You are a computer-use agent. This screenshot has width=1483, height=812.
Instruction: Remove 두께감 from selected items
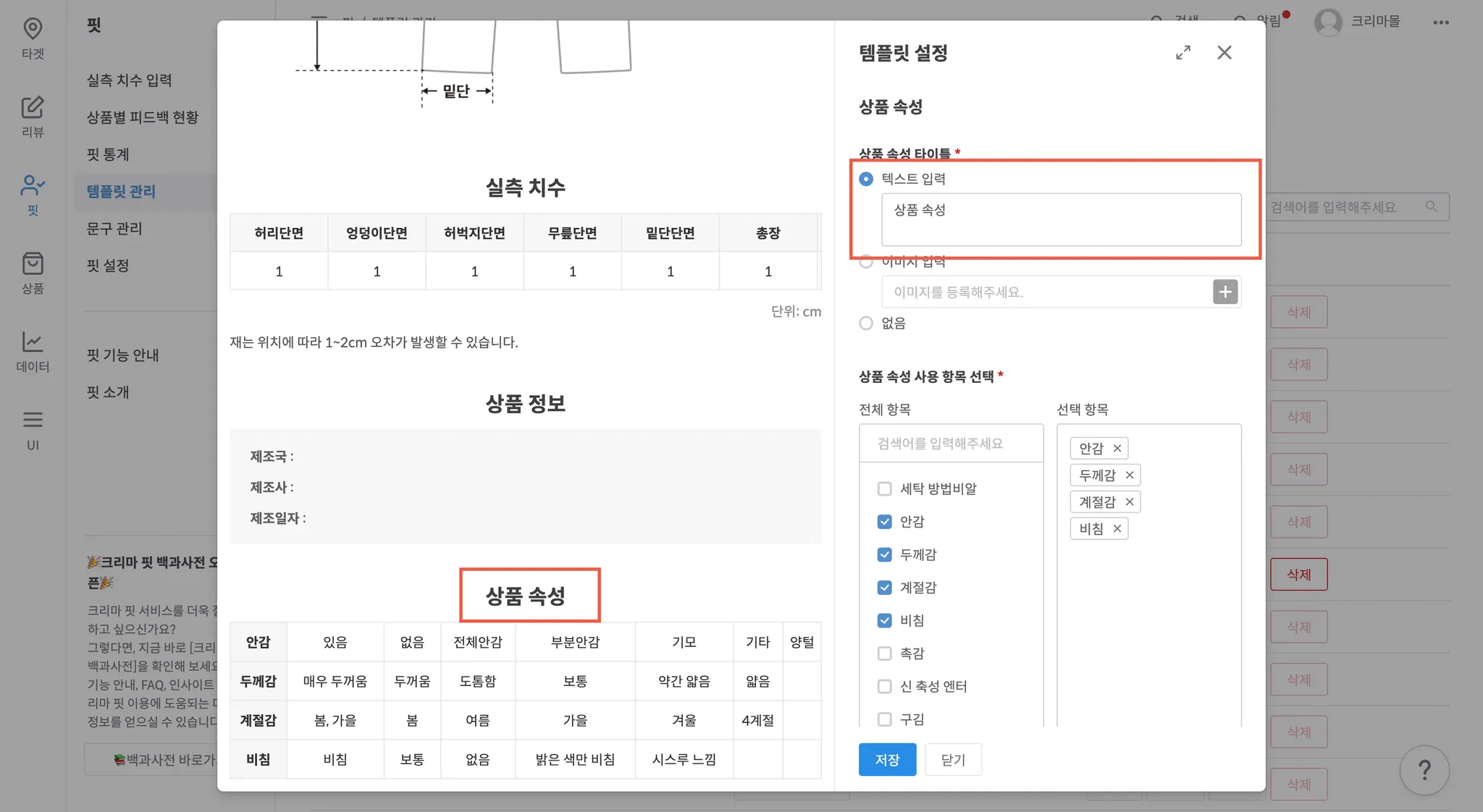(1130, 475)
